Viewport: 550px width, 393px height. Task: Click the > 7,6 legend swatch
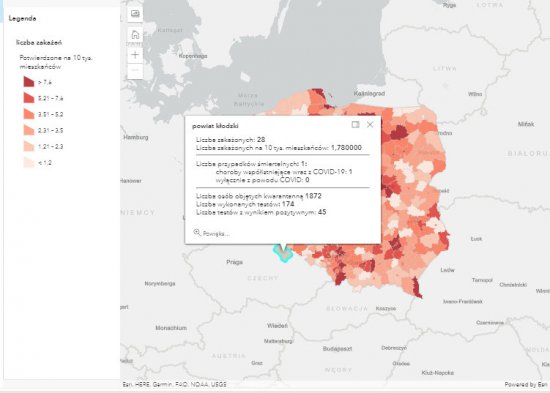(x=29, y=82)
